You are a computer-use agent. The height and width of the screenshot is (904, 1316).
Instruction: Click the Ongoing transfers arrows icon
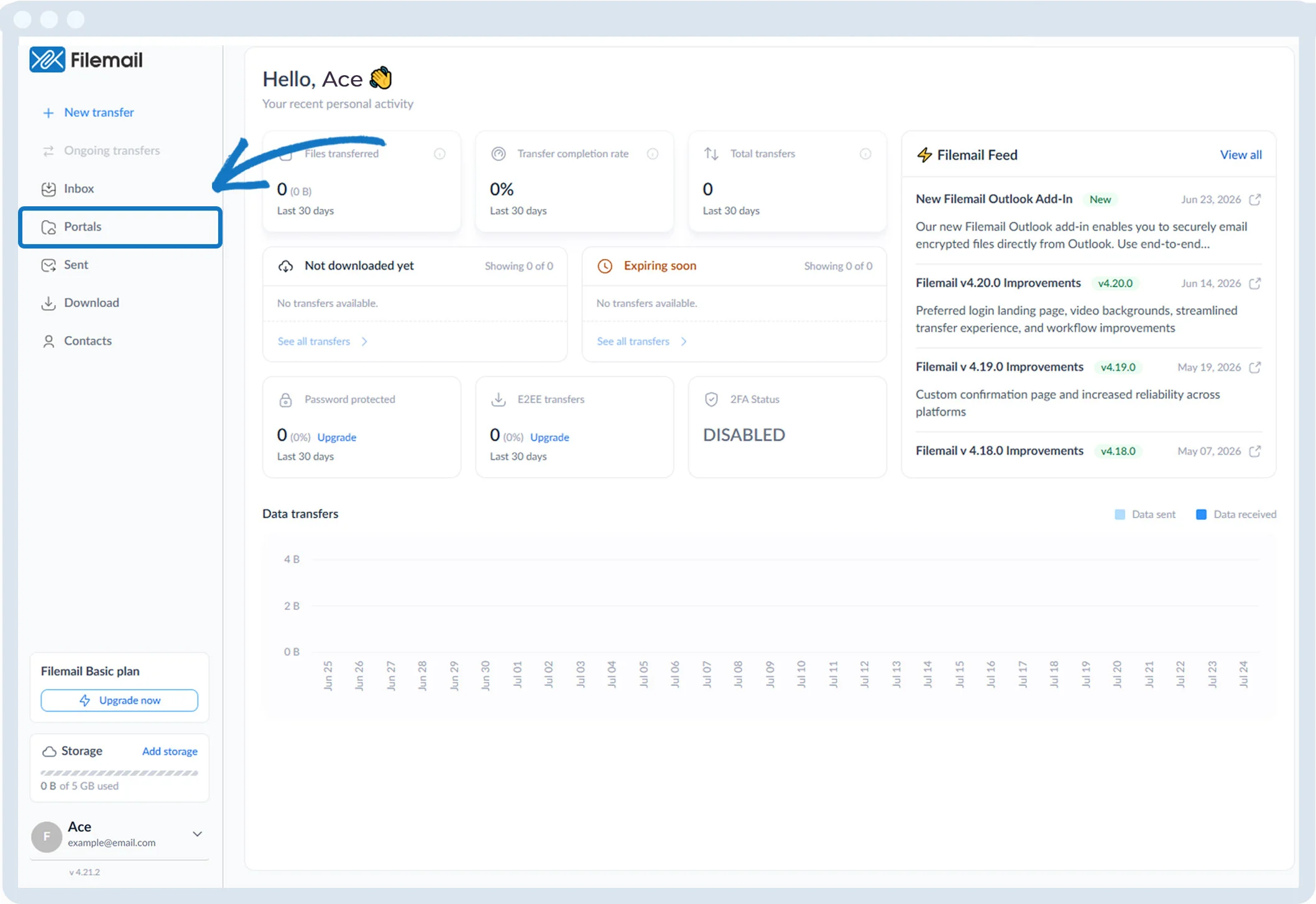[x=48, y=151]
